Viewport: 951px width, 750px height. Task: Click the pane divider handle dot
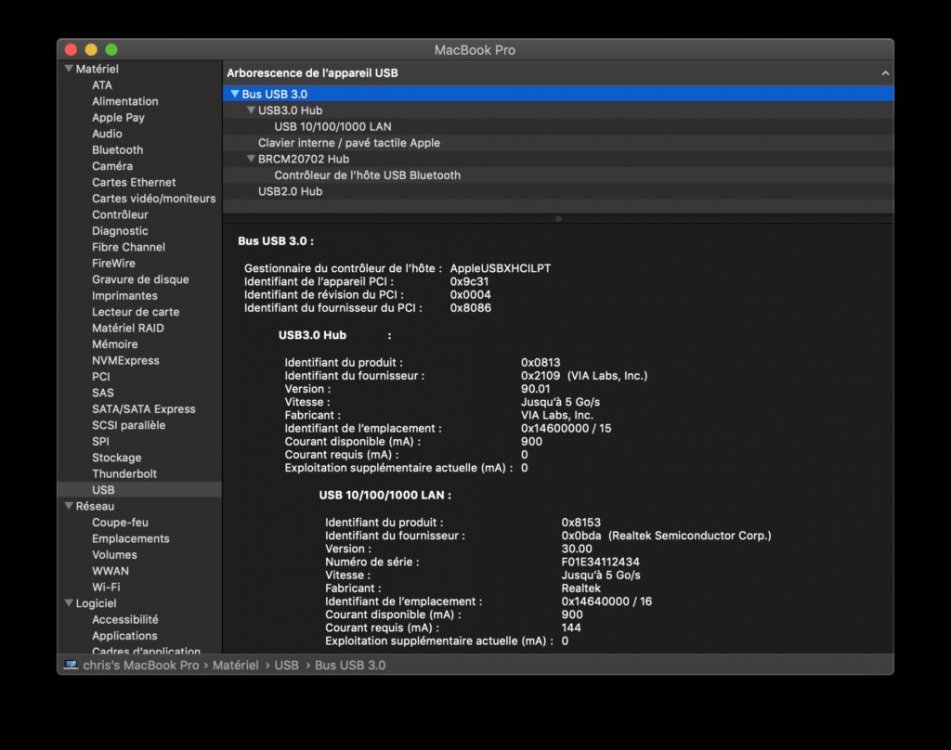[558, 218]
